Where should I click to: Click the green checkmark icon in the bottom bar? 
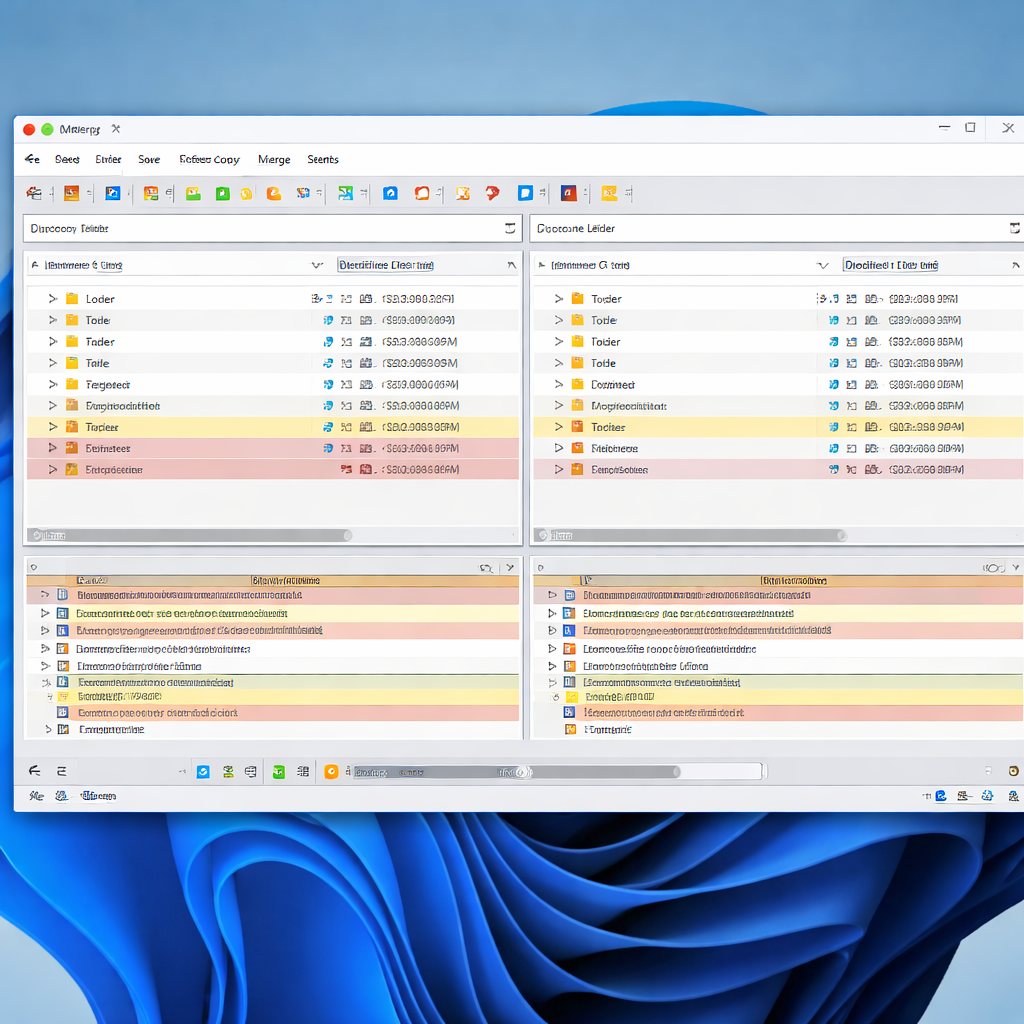point(280,771)
